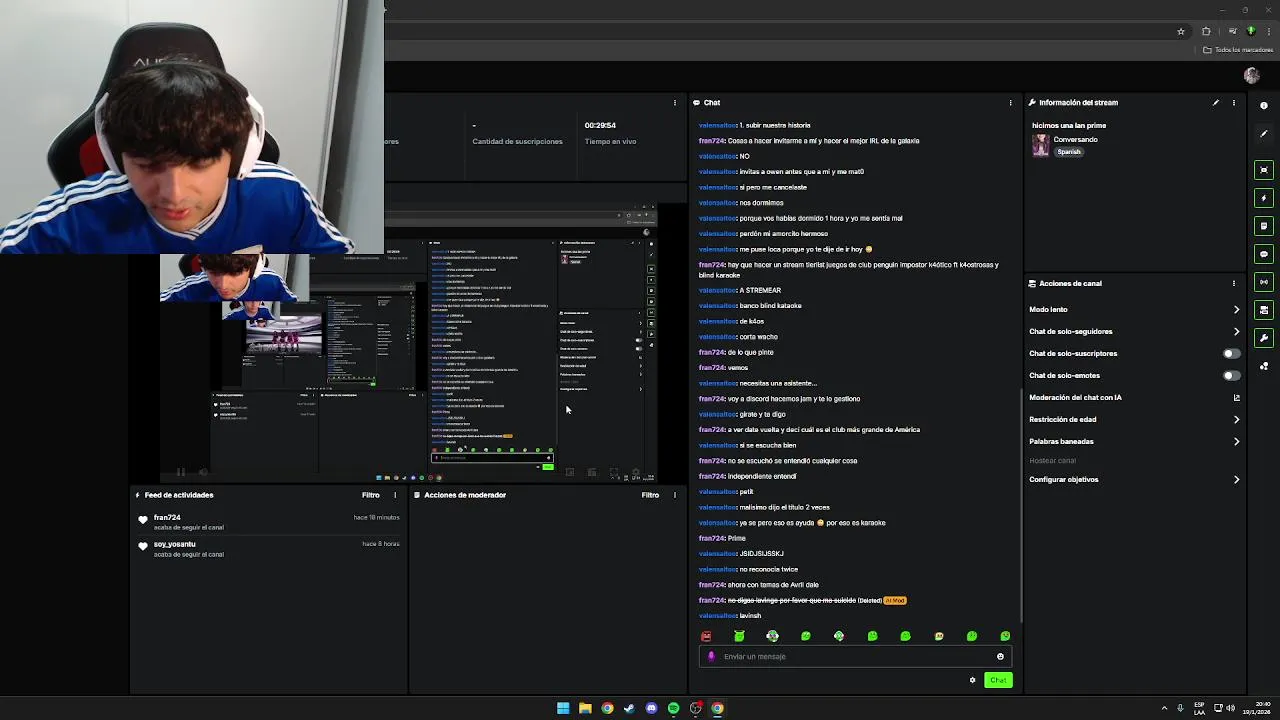Open chat settings gear beside Chat button
The height and width of the screenshot is (720, 1280).
(972, 680)
